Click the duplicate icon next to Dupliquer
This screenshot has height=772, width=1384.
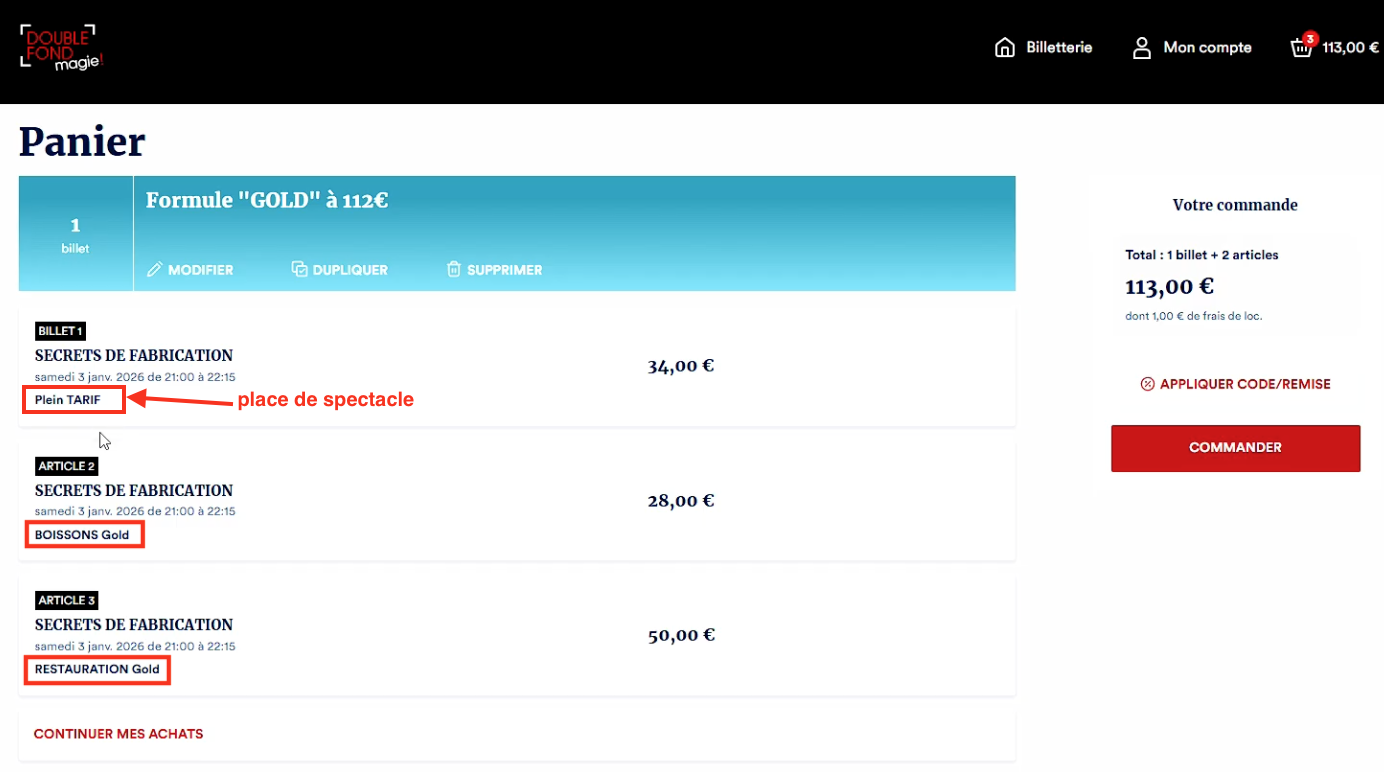pyautogui.click(x=299, y=270)
